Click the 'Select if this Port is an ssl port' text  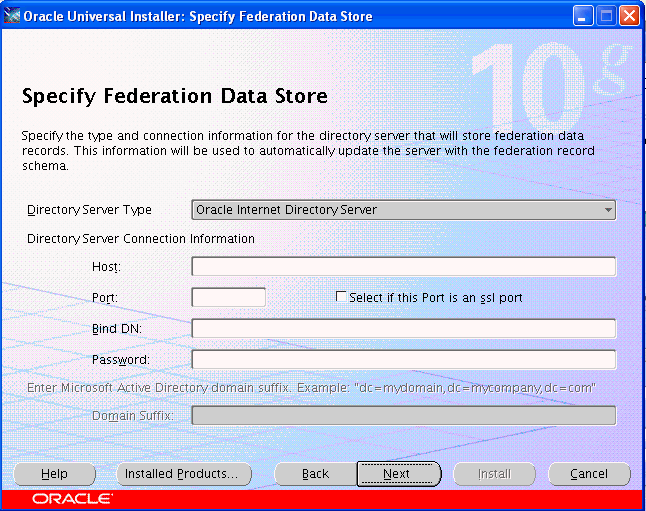[436, 298]
